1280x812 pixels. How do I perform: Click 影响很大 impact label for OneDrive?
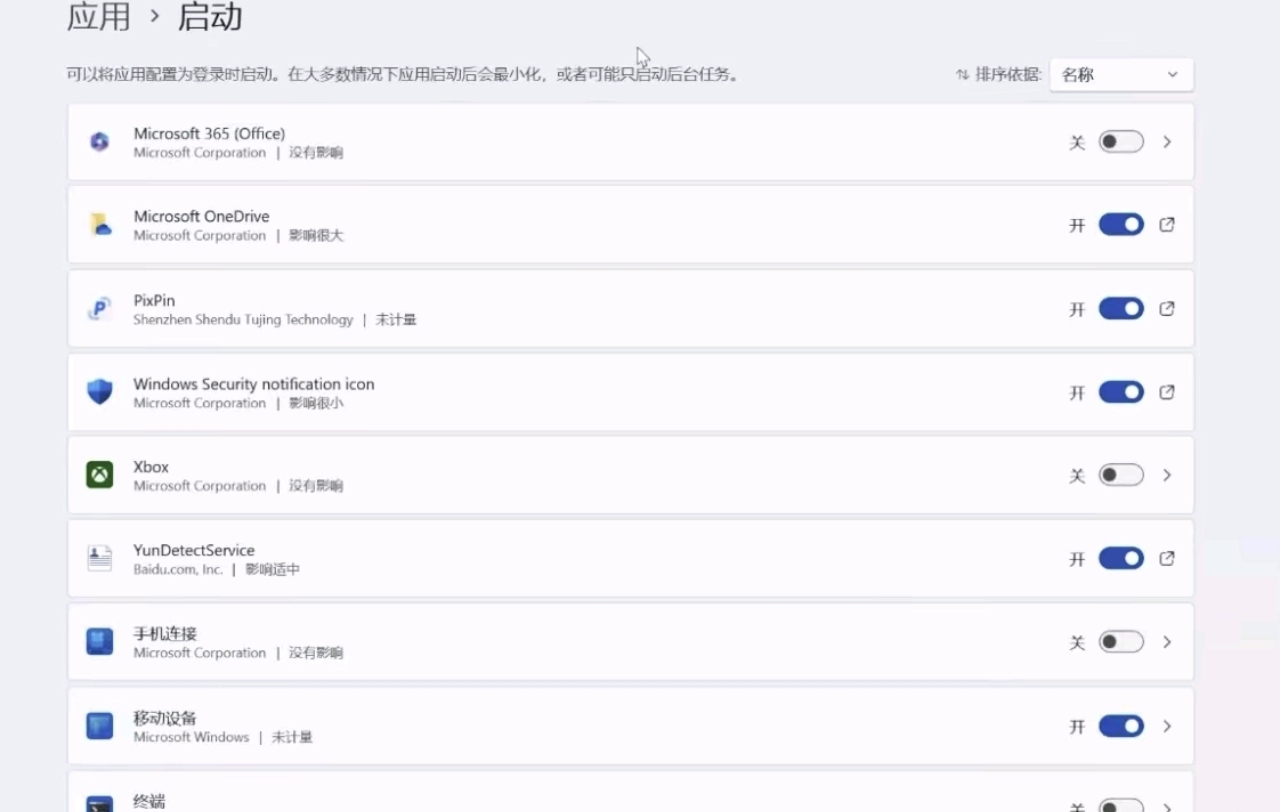pos(316,236)
